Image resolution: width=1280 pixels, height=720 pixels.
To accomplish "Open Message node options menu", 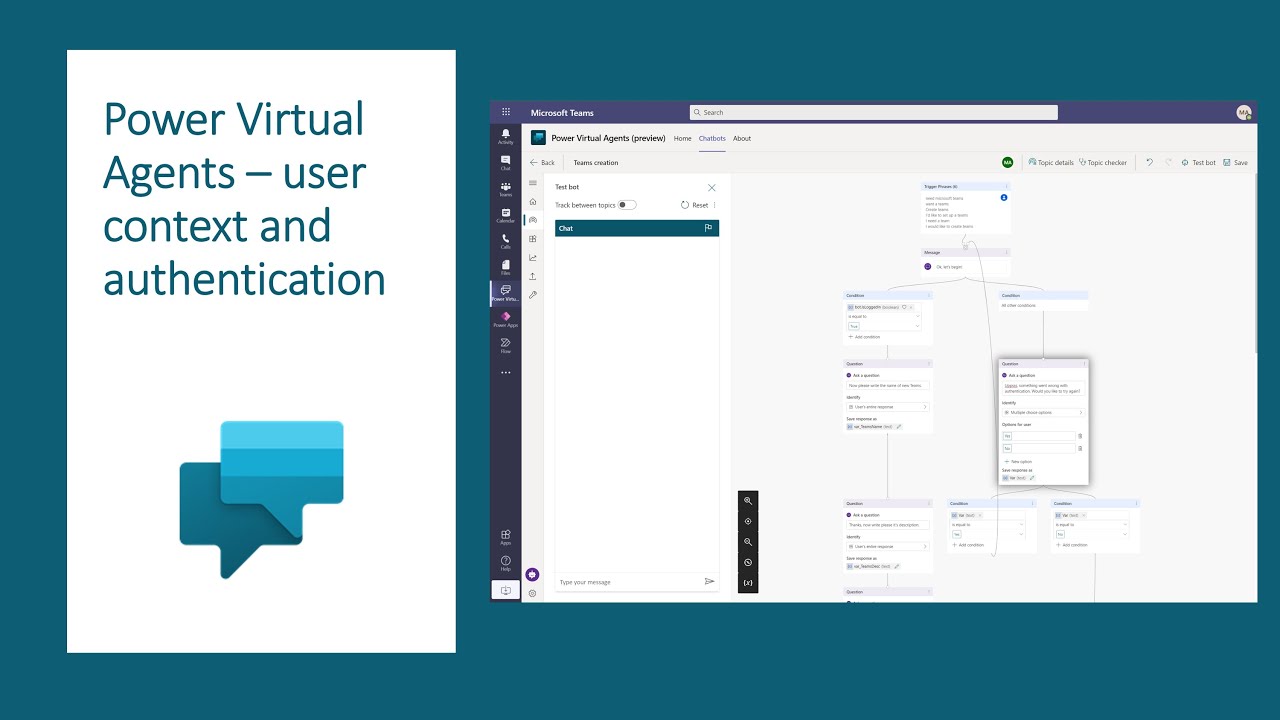I will (1007, 252).
